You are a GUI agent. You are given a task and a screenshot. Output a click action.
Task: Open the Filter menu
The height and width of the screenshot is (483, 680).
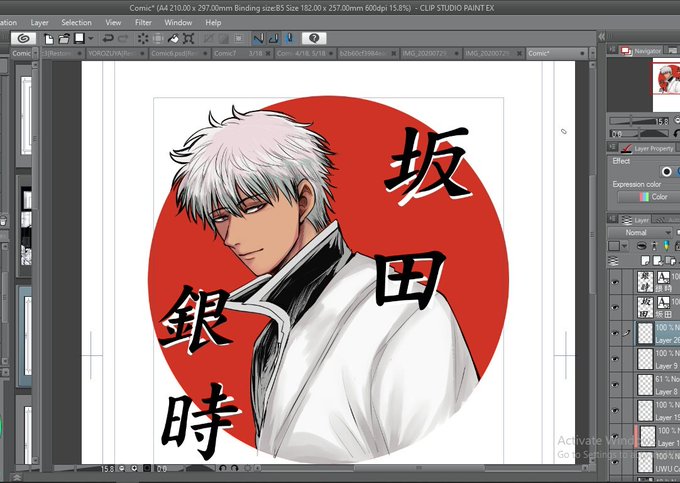pos(143,23)
